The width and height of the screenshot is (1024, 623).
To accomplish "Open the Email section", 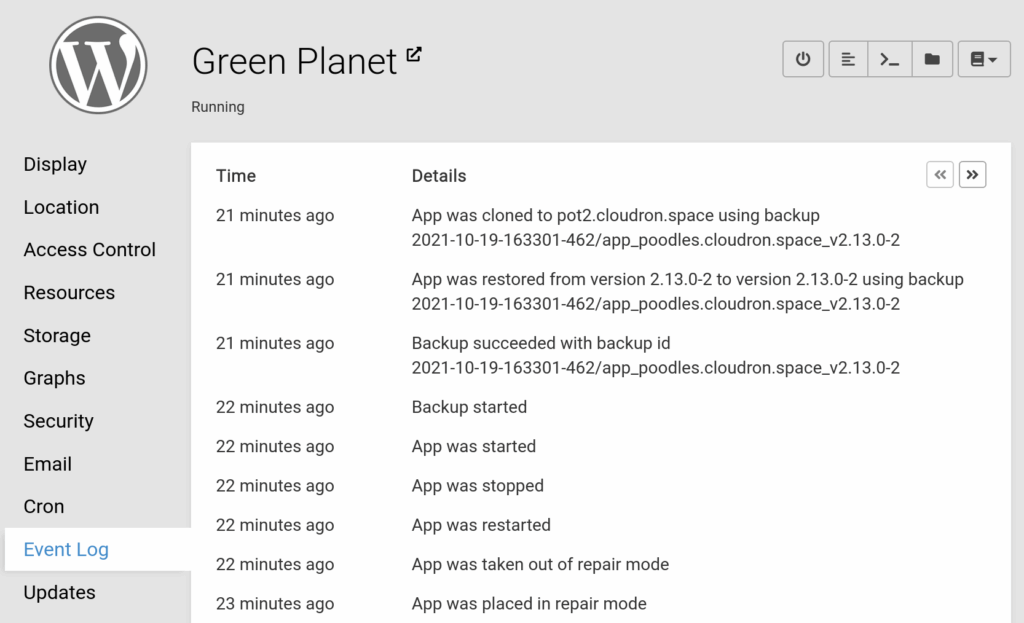I will [48, 464].
